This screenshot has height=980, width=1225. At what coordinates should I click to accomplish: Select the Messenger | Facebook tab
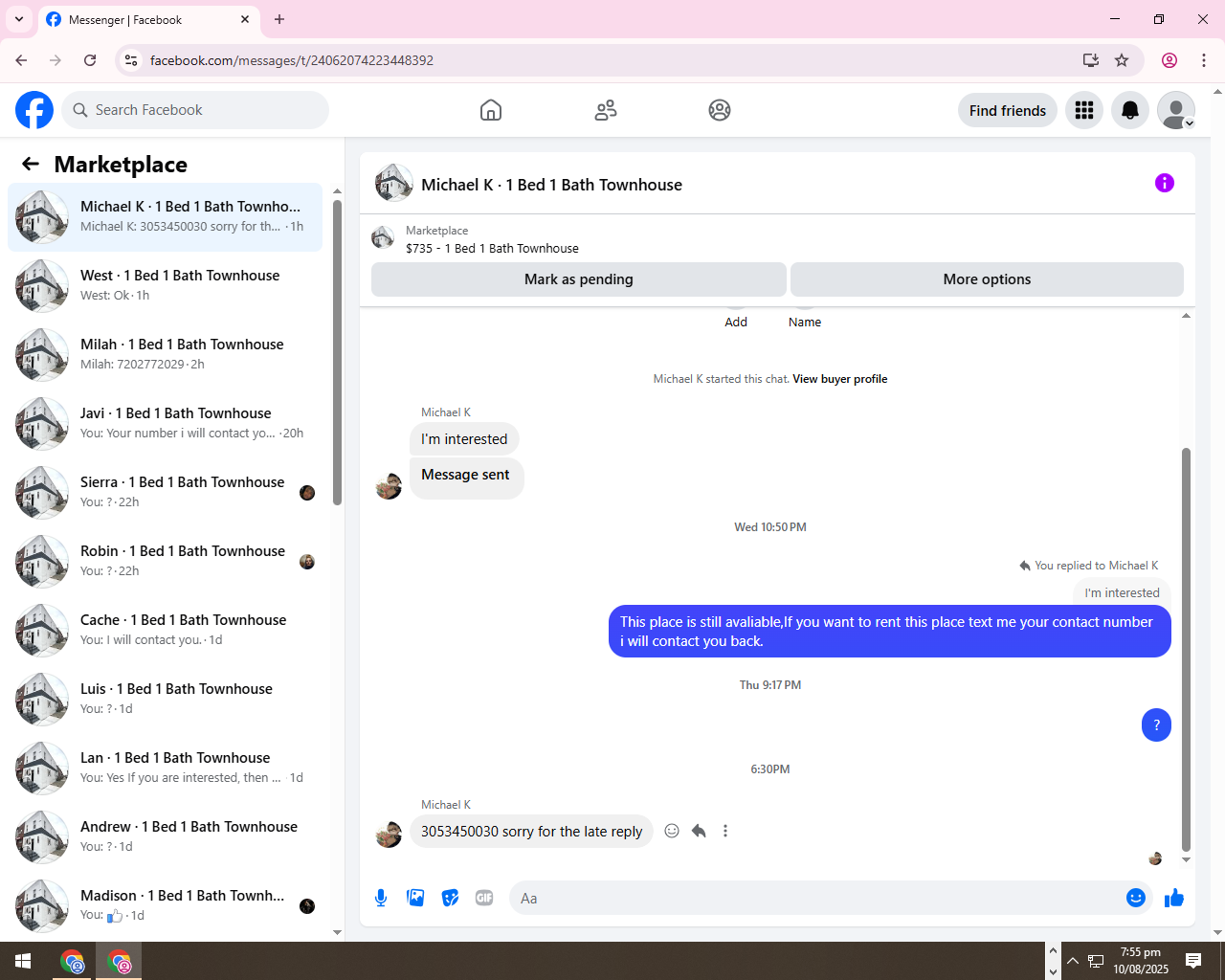tap(148, 20)
